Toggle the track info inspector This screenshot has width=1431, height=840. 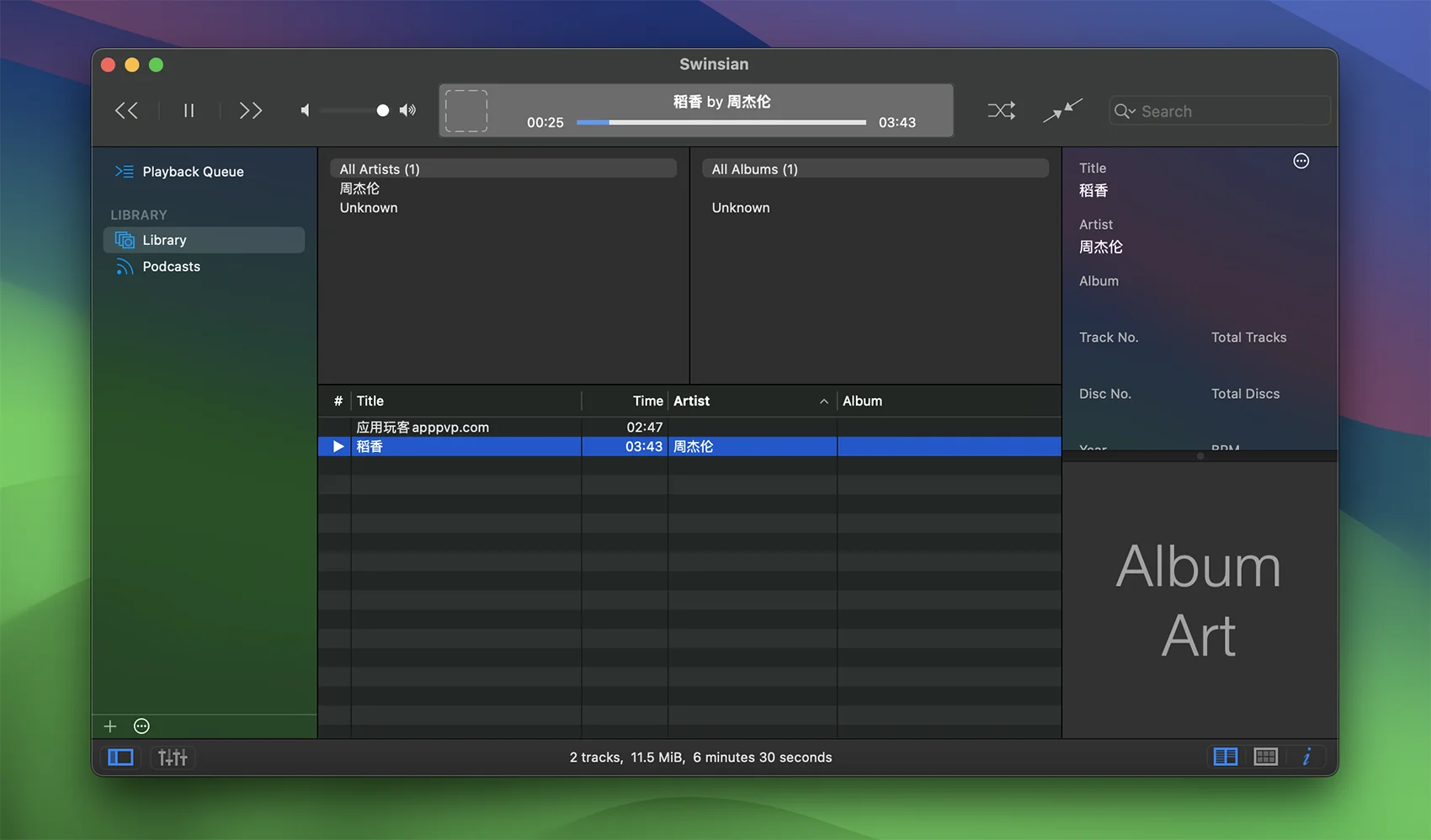click(1306, 757)
